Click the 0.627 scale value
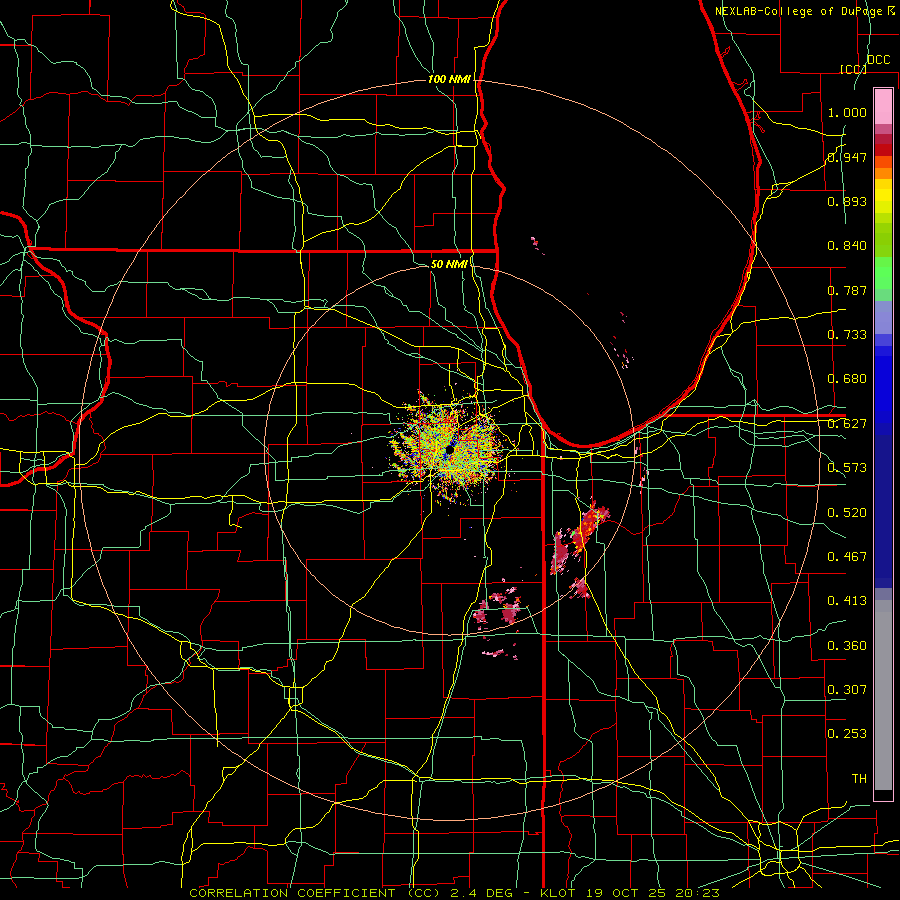Screen dimensions: 900x900 point(847,424)
